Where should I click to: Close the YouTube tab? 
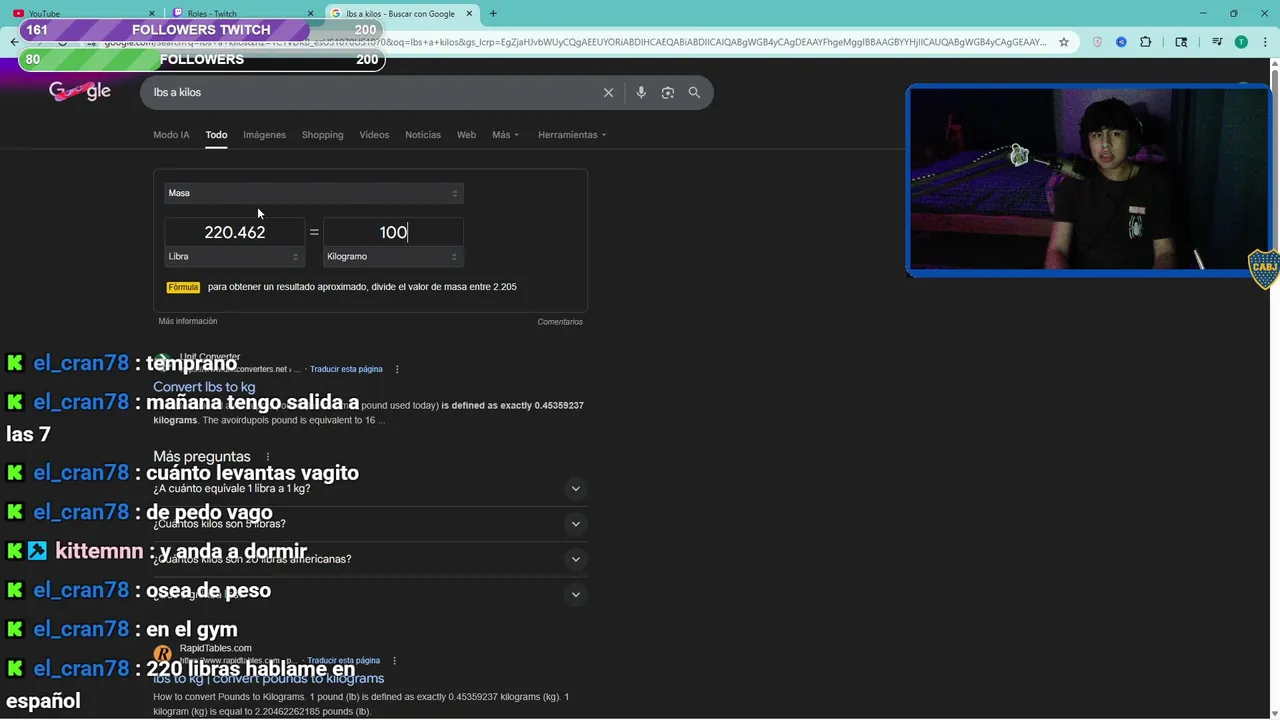point(152,14)
